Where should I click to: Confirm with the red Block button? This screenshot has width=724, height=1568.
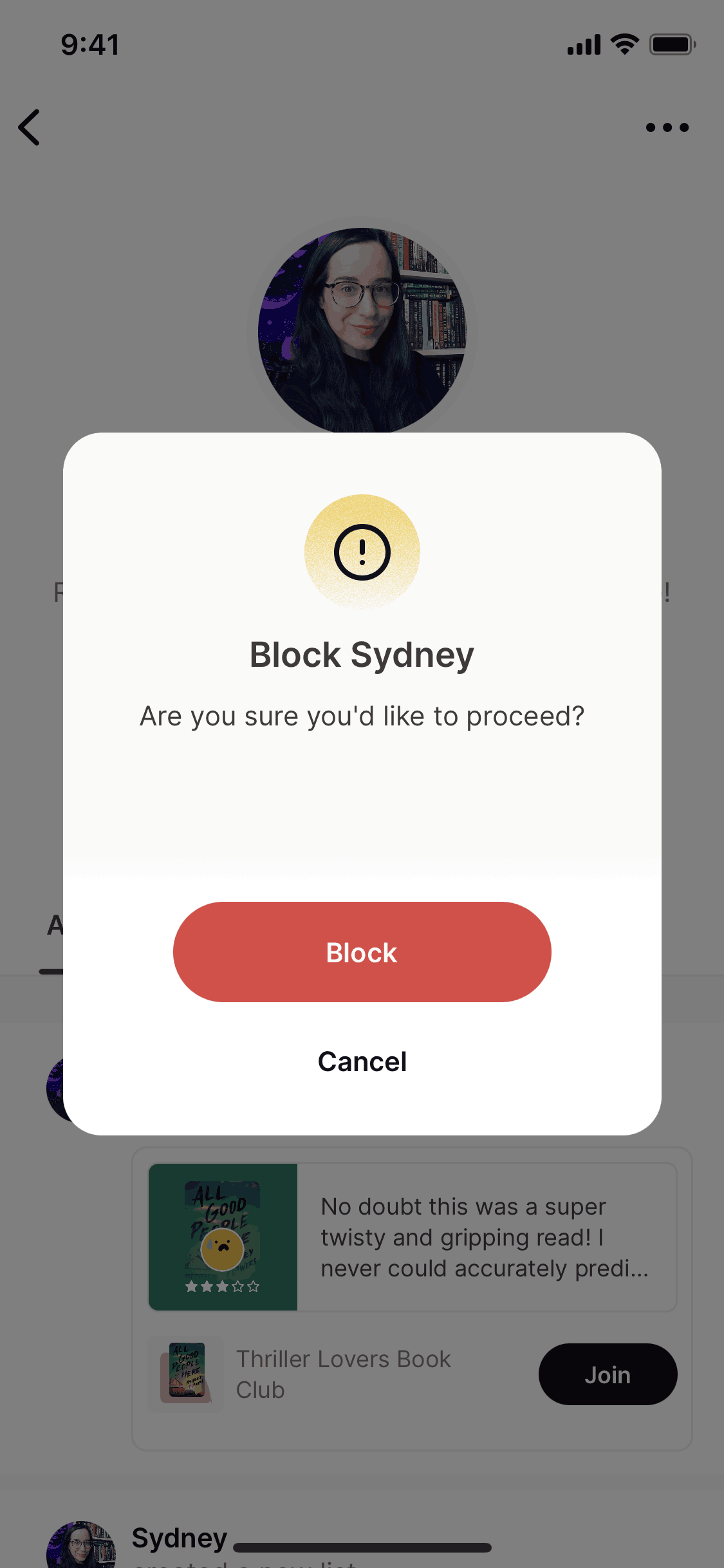click(362, 952)
